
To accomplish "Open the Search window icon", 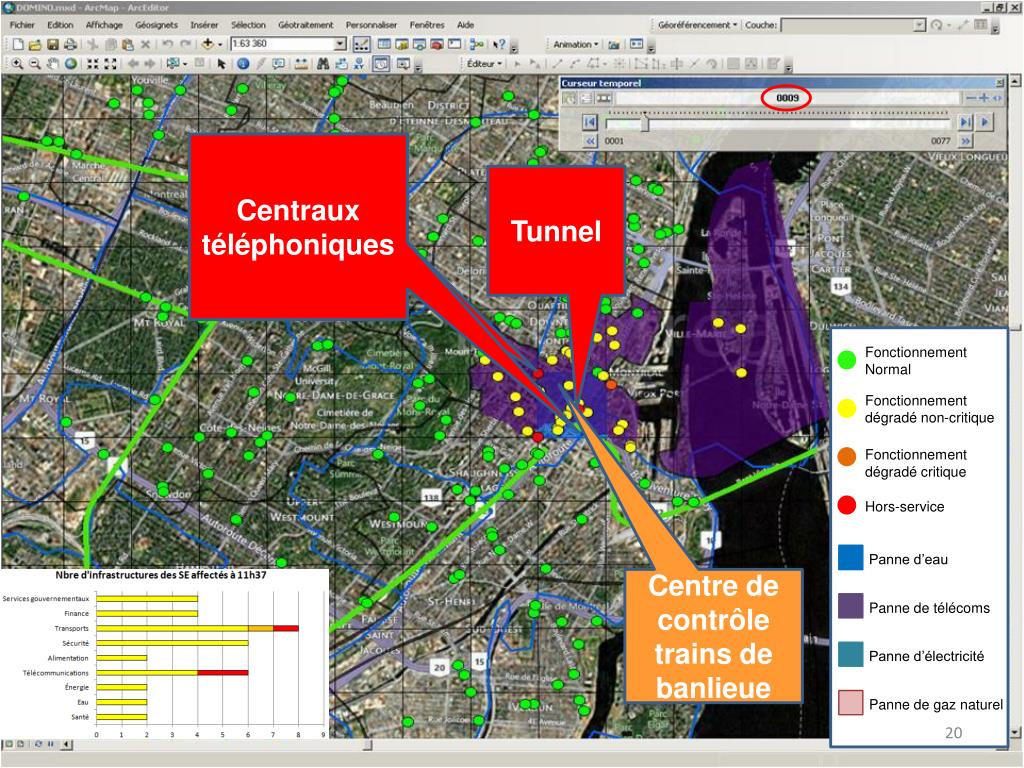I will 419,44.
